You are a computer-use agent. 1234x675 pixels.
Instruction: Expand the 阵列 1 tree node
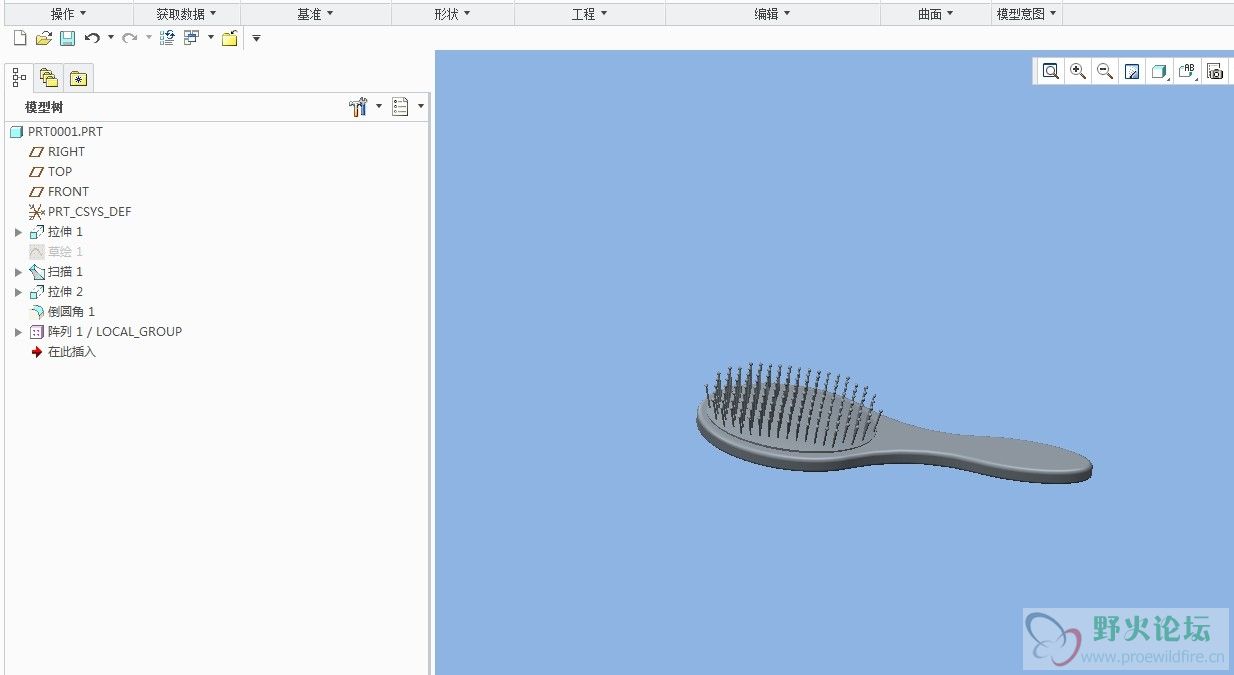[18, 332]
